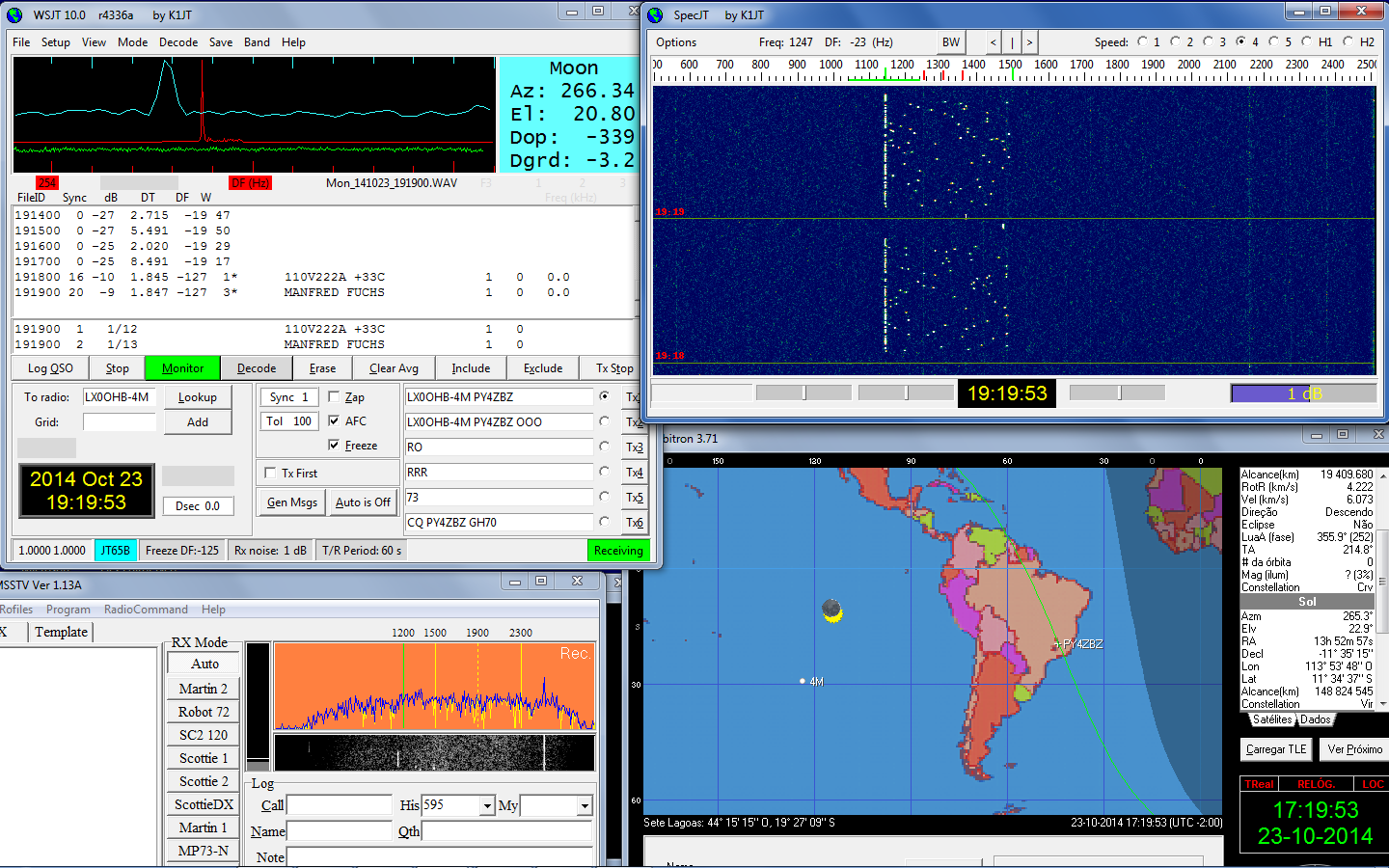Expand the His RST dropdown
The image size is (1389, 868).
487,805
